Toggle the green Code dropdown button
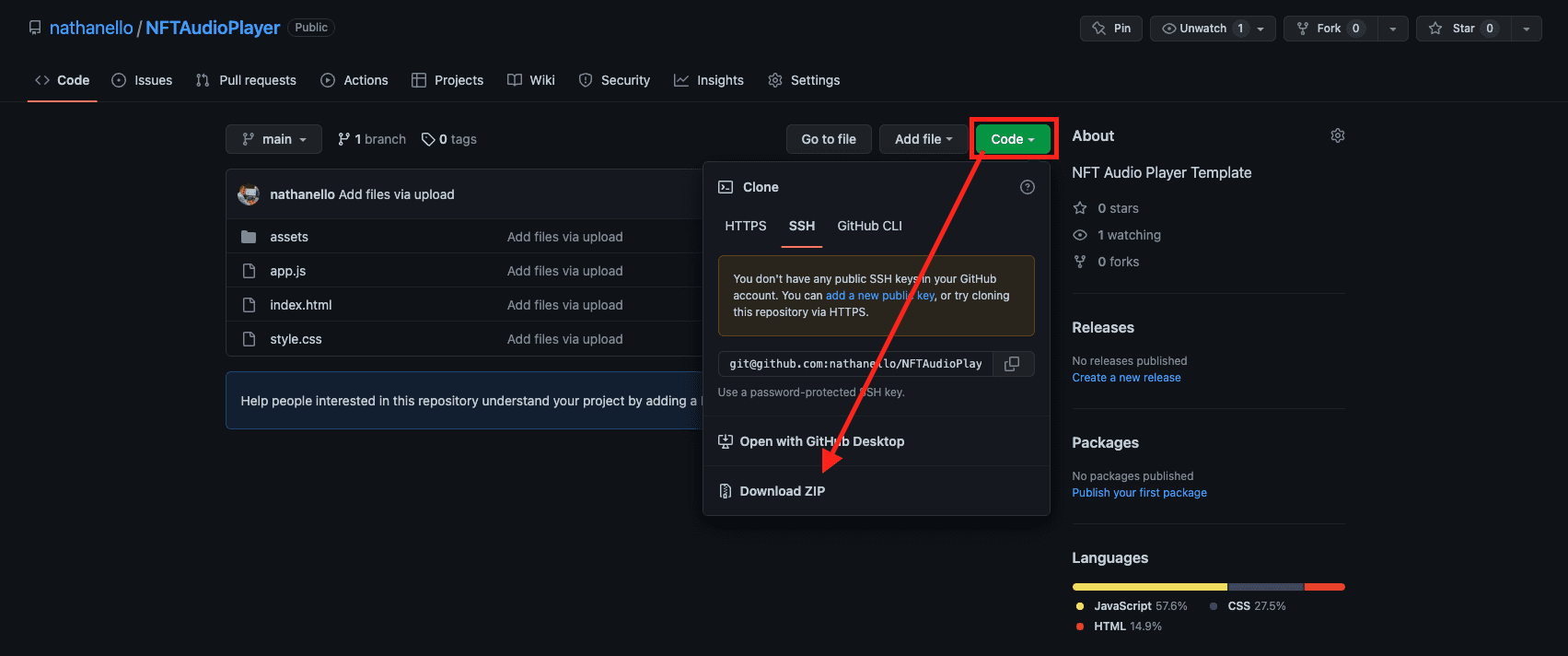The image size is (1568, 656). (x=1013, y=139)
